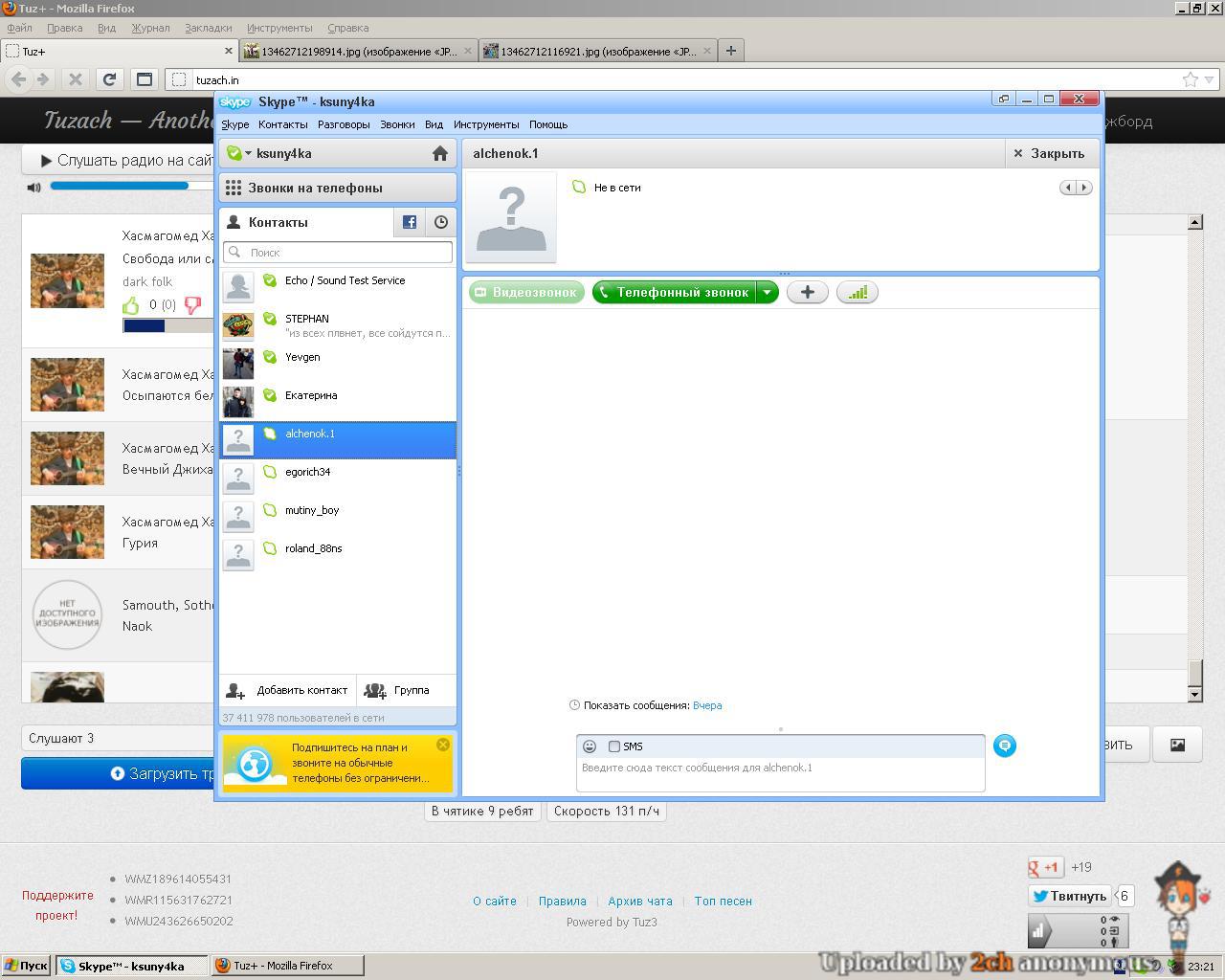This screenshot has width=1225, height=980.
Task: Select contact STEPHAN
Action: click(338, 325)
